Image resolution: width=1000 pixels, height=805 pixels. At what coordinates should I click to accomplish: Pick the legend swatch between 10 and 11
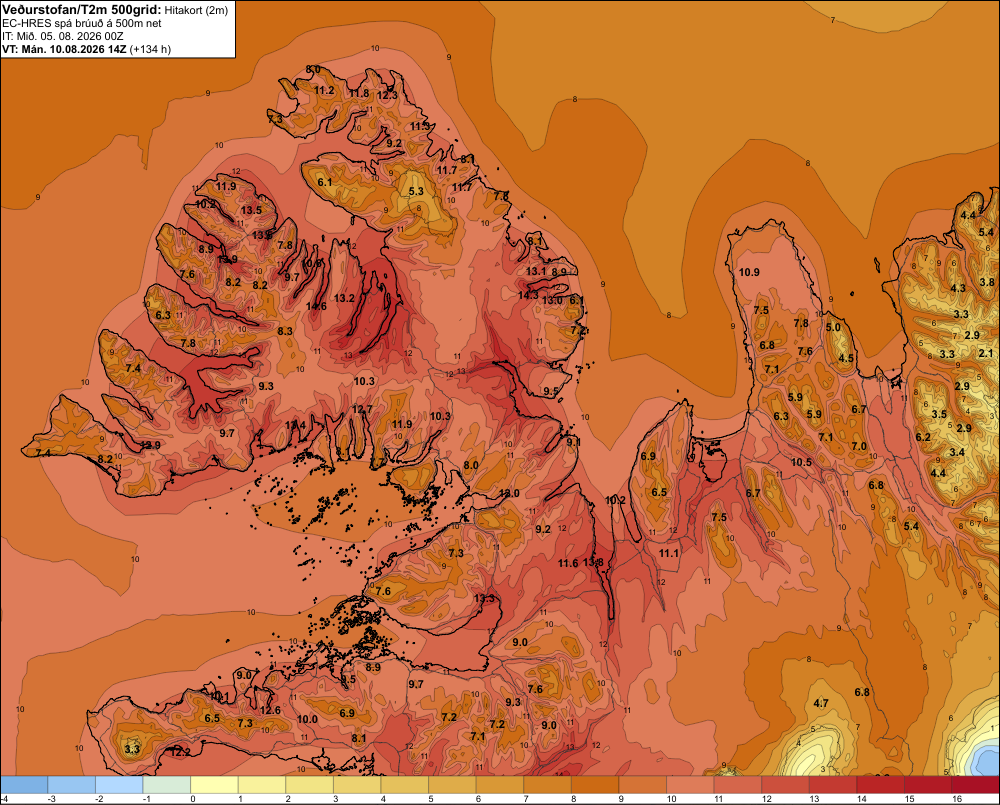pos(690,785)
